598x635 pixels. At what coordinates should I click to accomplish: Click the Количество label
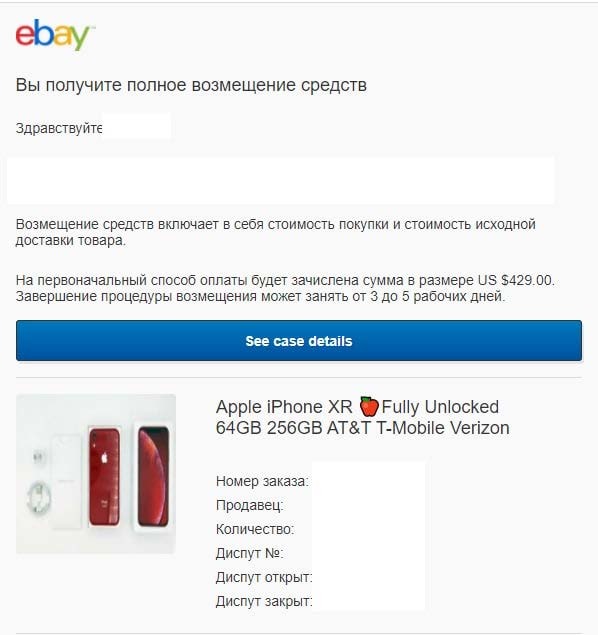pyautogui.click(x=255, y=529)
